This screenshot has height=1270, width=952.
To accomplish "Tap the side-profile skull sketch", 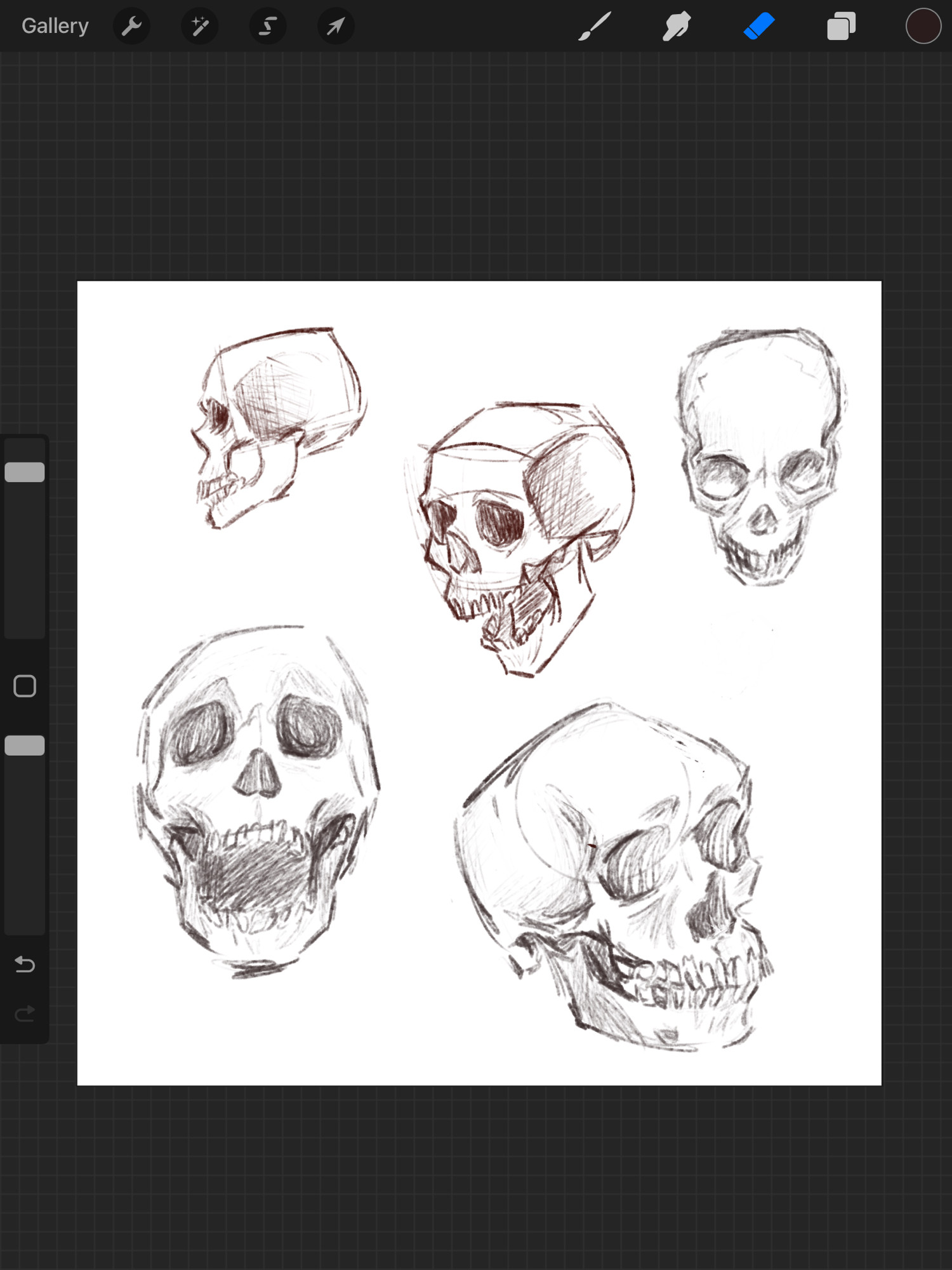I will (x=278, y=428).
